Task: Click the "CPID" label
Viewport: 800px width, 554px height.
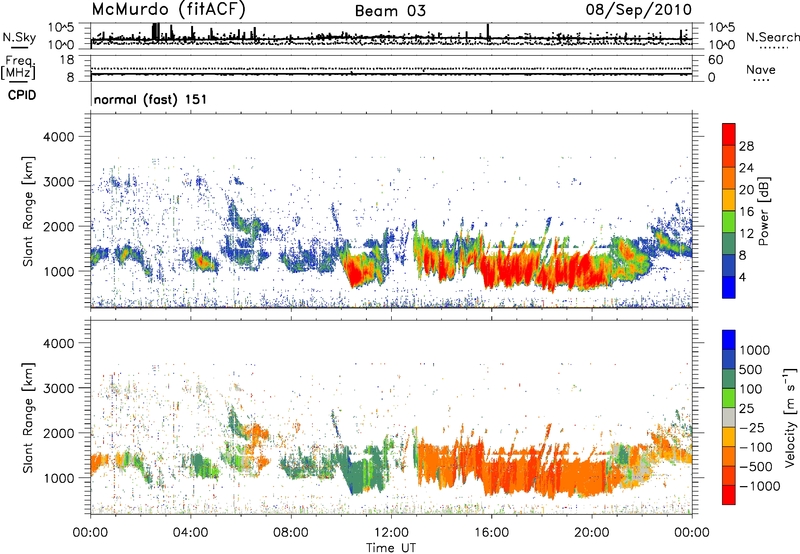Action: (22, 96)
